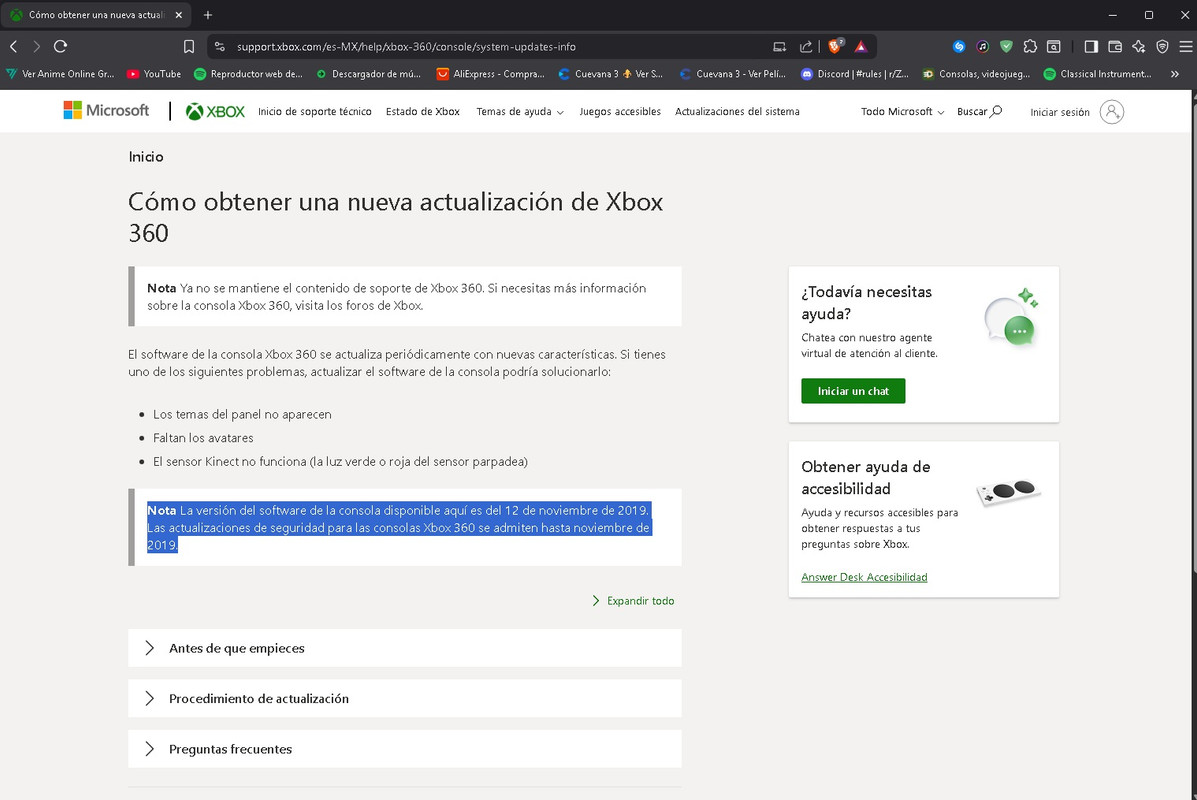Share this page using the share icon
This screenshot has height=800, width=1197.
pyautogui.click(x=805, y=47)
